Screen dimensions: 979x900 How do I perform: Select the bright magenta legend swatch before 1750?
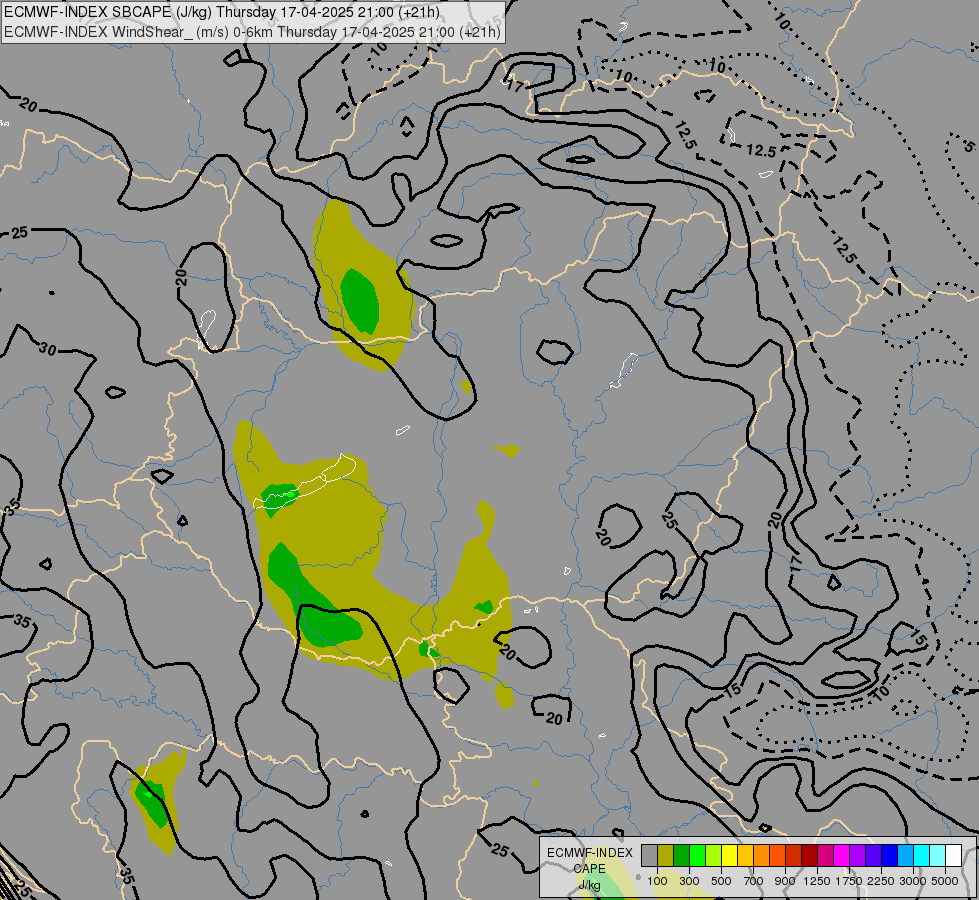click(842, 856)
